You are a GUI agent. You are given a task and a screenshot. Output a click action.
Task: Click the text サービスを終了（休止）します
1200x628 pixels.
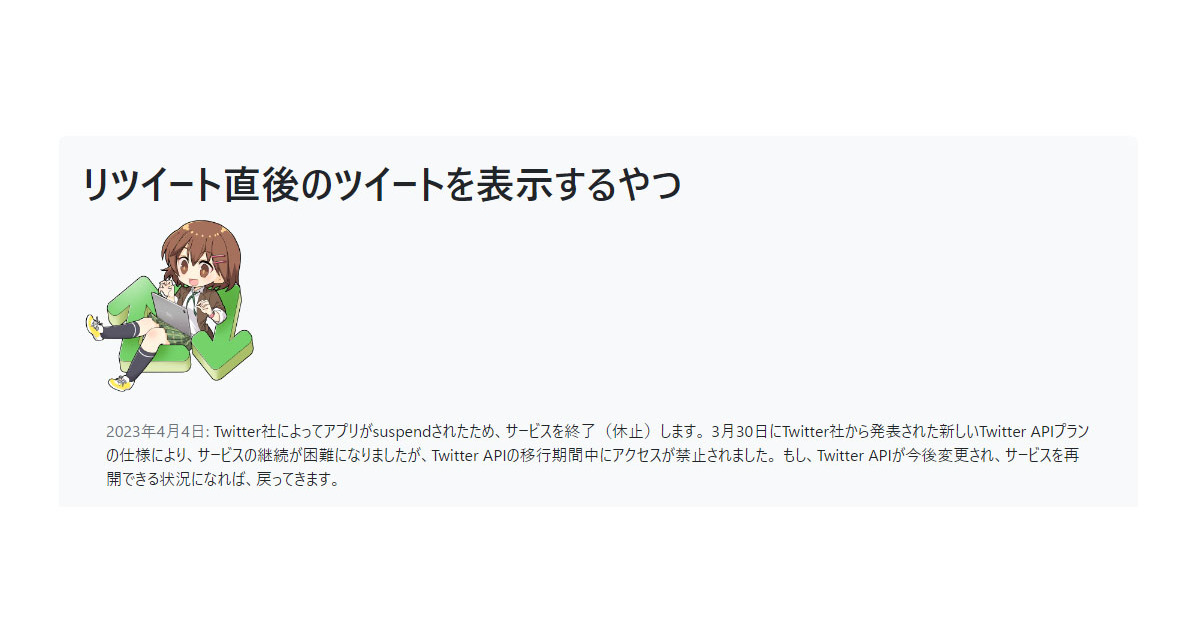[605, 432]
